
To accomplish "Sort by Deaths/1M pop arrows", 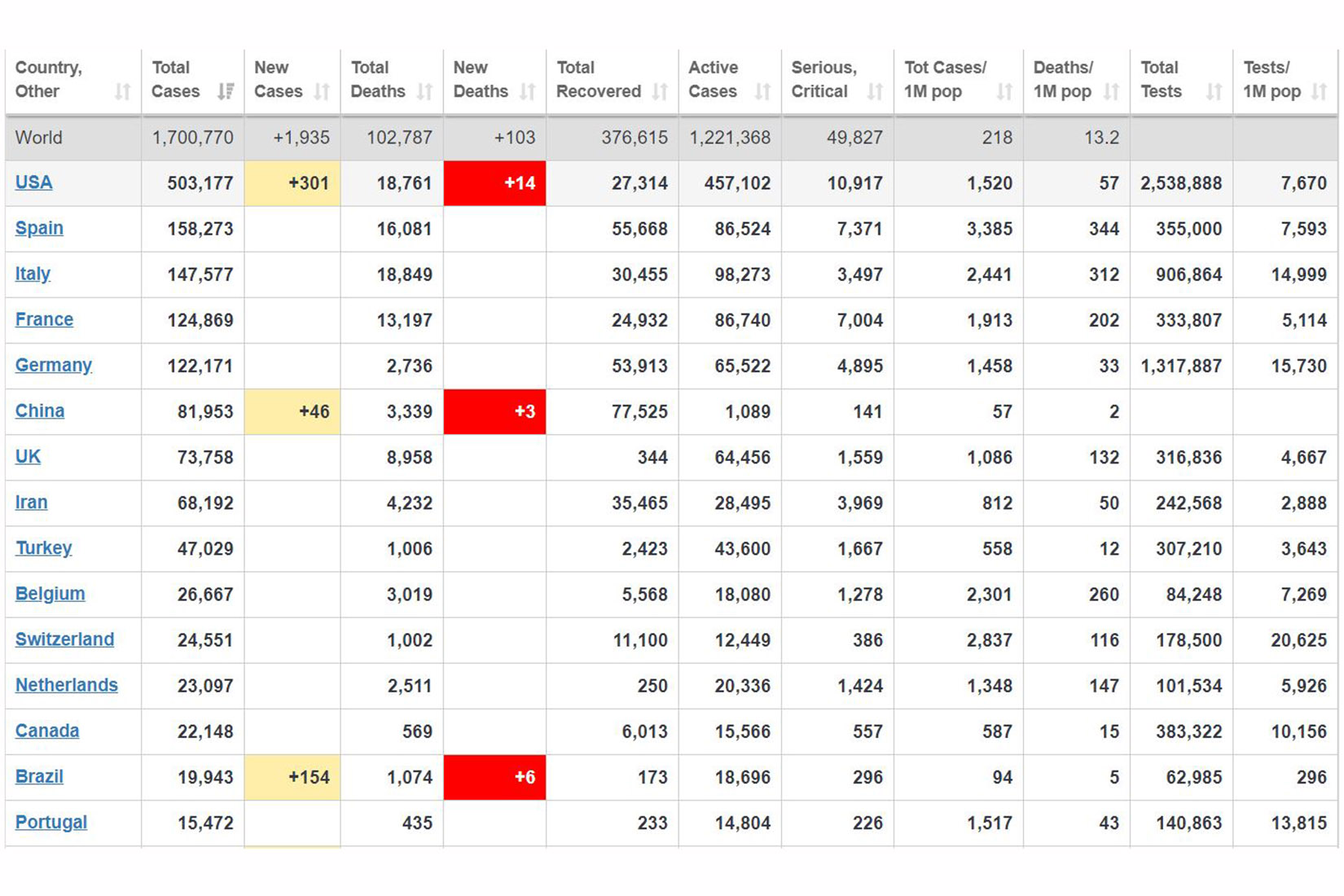I will pyautogui.click(x=1111, y=92).
